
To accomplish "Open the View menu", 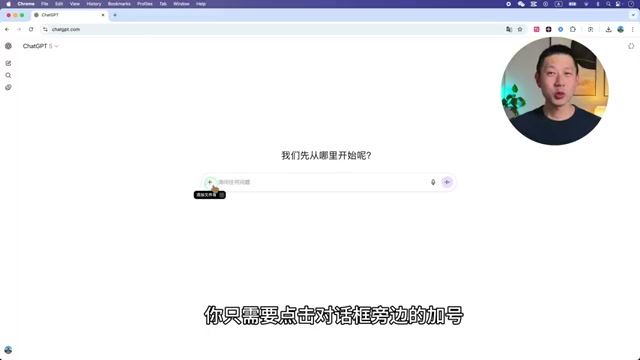I will click(75, 4).
